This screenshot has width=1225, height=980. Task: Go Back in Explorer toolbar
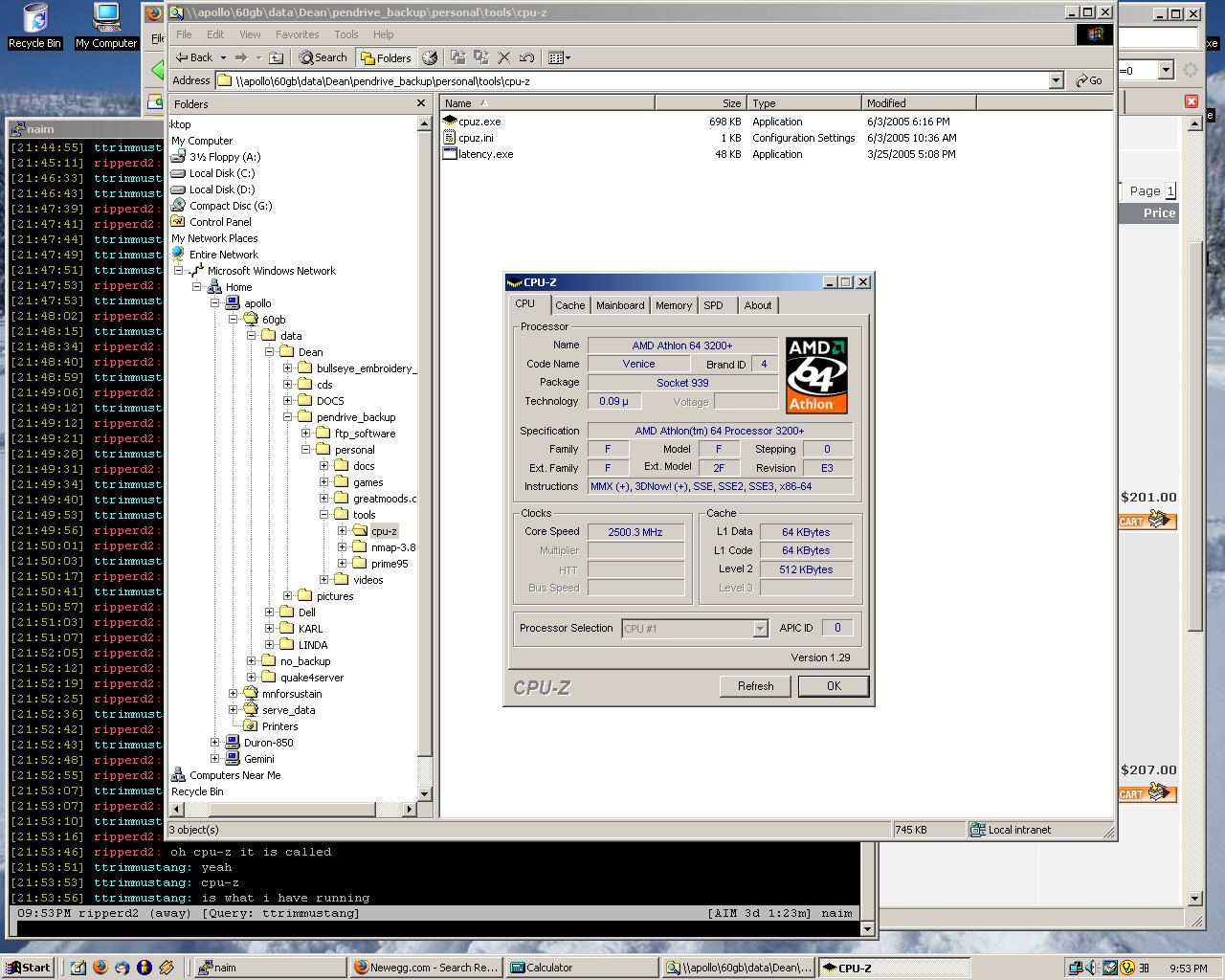tap(194, 57)
